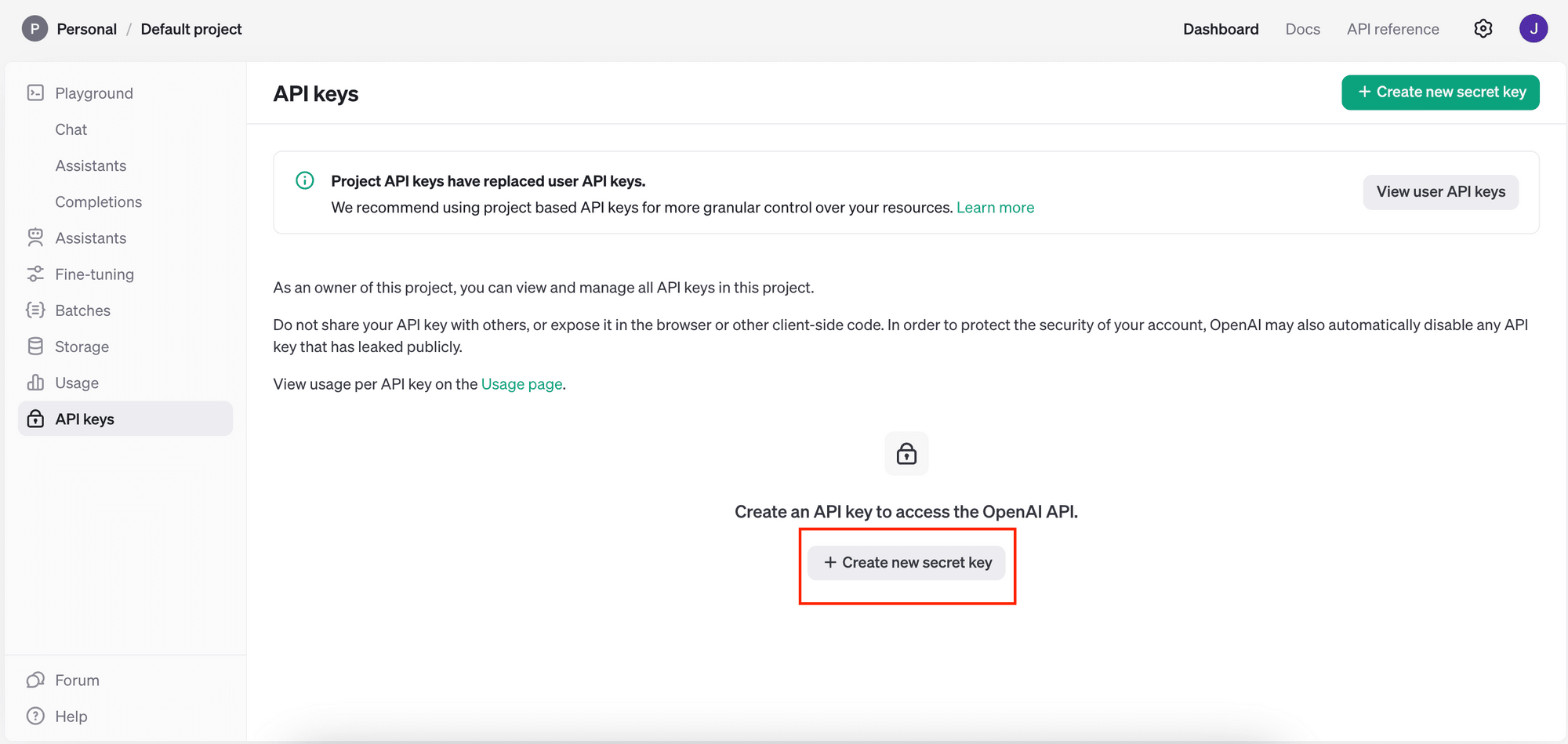1568x744 pixels.
Task: Open the Storage database icon
Action: (35, 346)
